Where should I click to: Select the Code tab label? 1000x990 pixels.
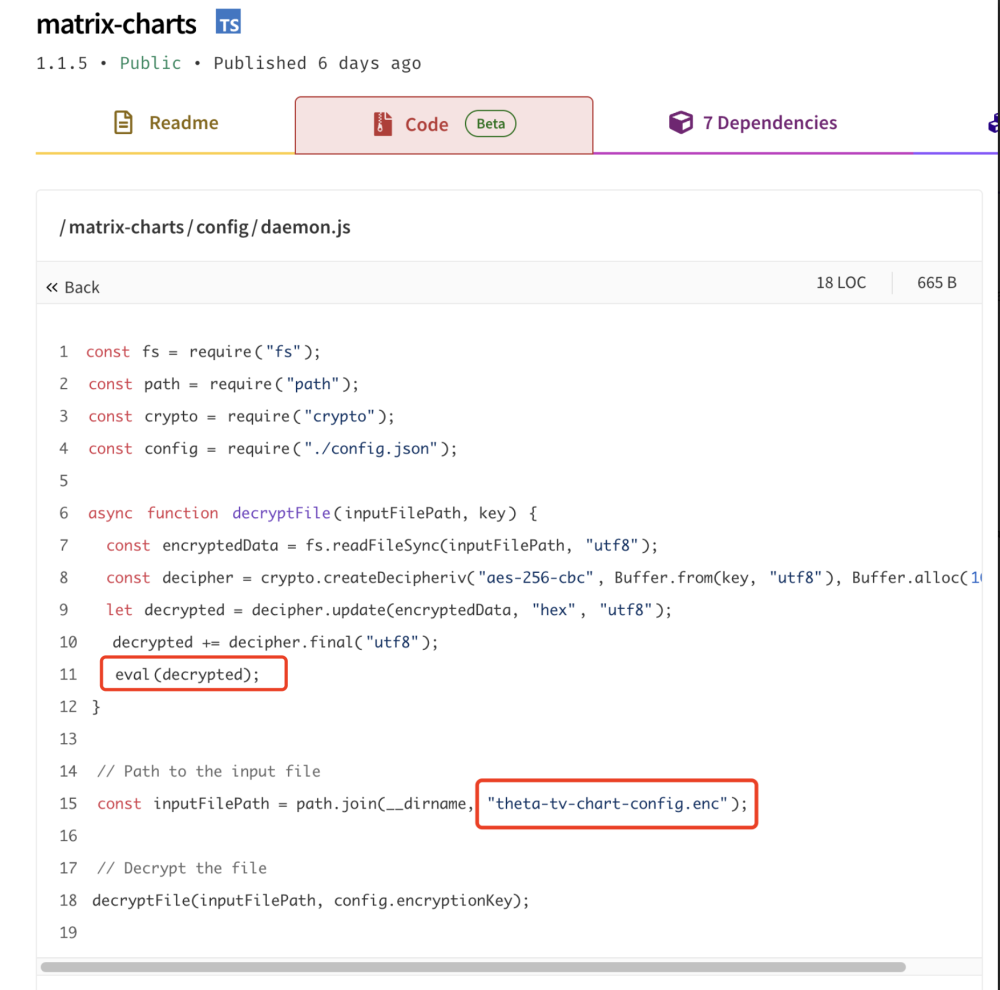426,125
